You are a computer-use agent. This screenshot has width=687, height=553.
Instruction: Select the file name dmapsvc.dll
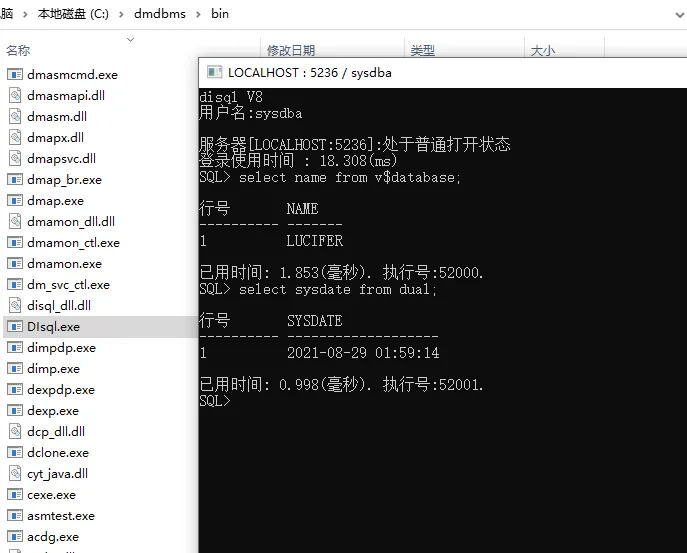61,159
